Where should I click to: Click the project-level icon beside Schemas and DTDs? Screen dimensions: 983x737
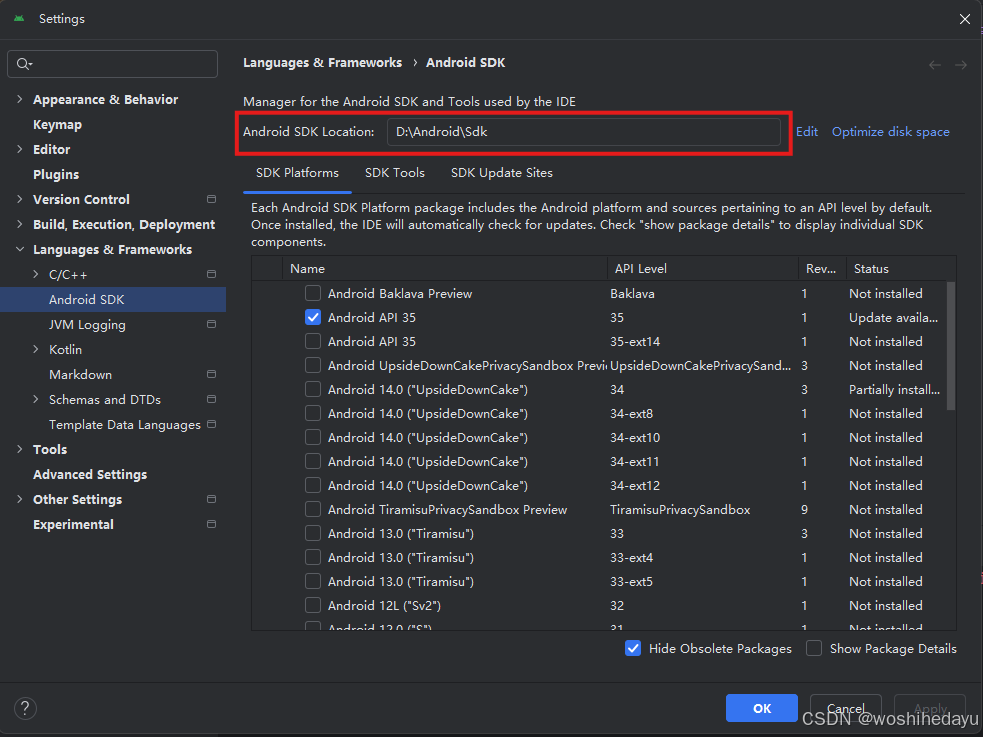(x=211, y=399)
